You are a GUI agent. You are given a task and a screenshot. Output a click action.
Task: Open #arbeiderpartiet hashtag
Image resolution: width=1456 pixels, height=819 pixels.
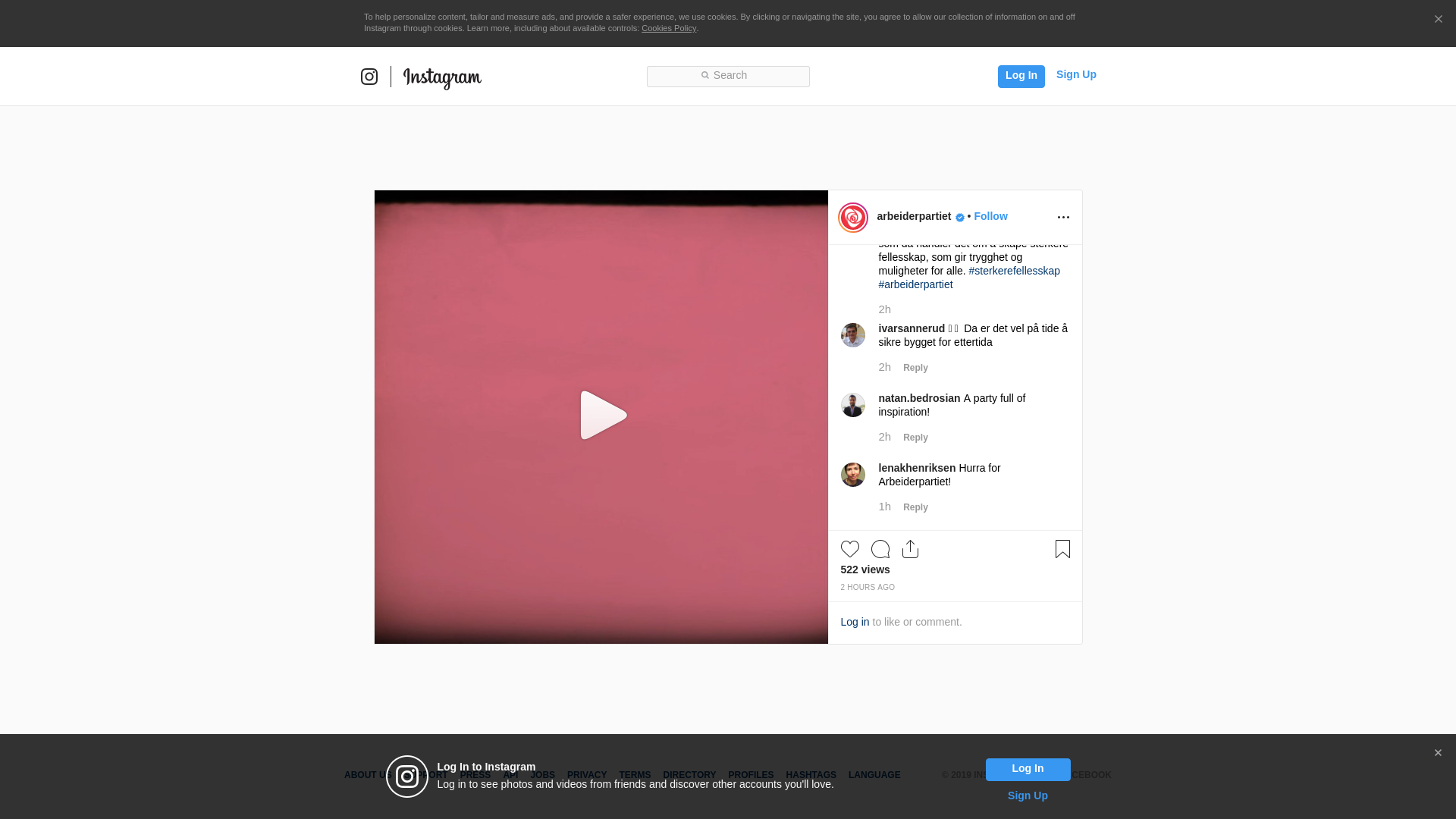pos(915,284)
